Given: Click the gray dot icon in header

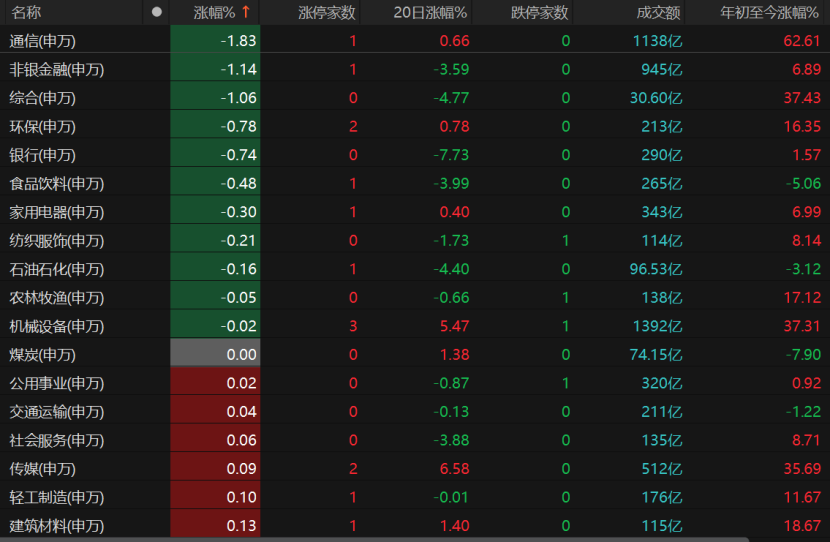Looking at the screenshot, I should [156, 12].
